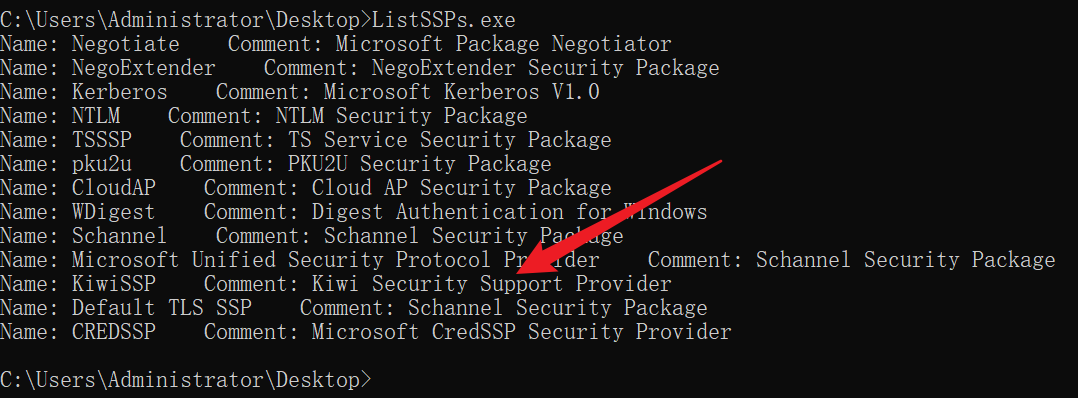Click the Microsoft CredSSP Security Provider comment

[x=521, y=333]
